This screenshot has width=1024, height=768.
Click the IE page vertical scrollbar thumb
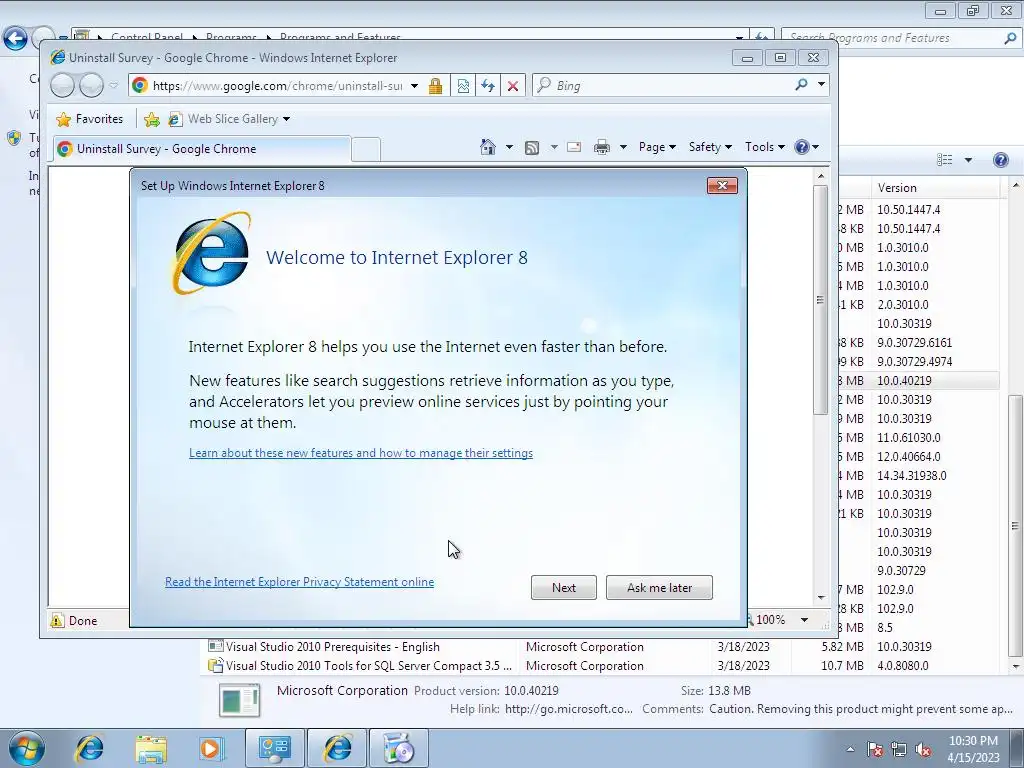tap(820, 299)
